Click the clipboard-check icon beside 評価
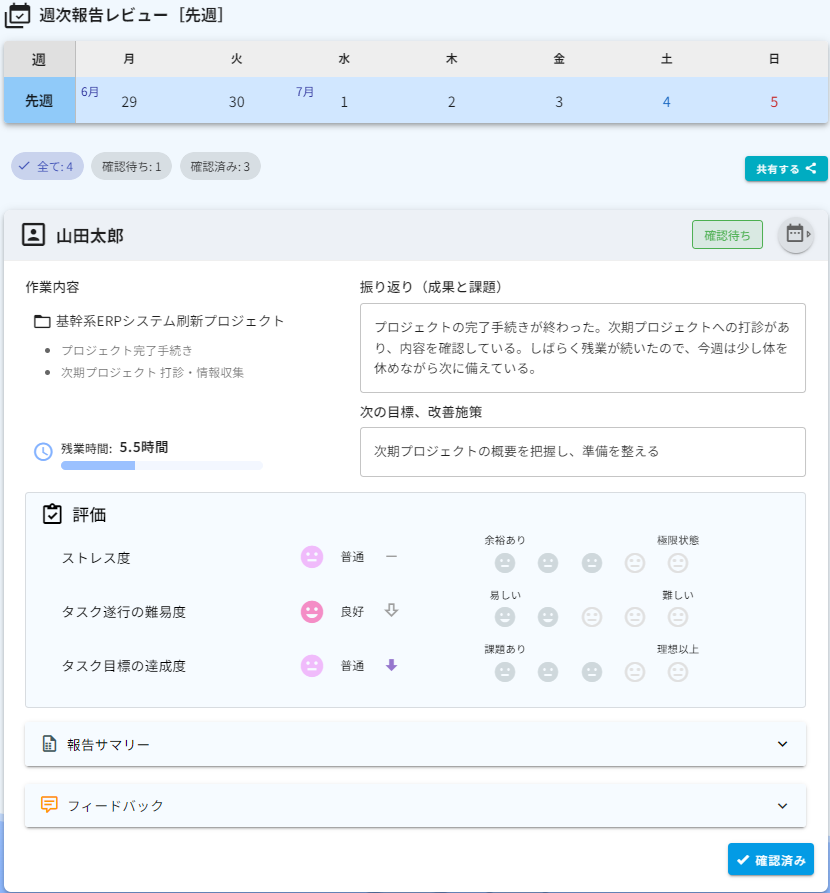Image resolution: width=830 pixels, height=893 pixels. [52, 514]
